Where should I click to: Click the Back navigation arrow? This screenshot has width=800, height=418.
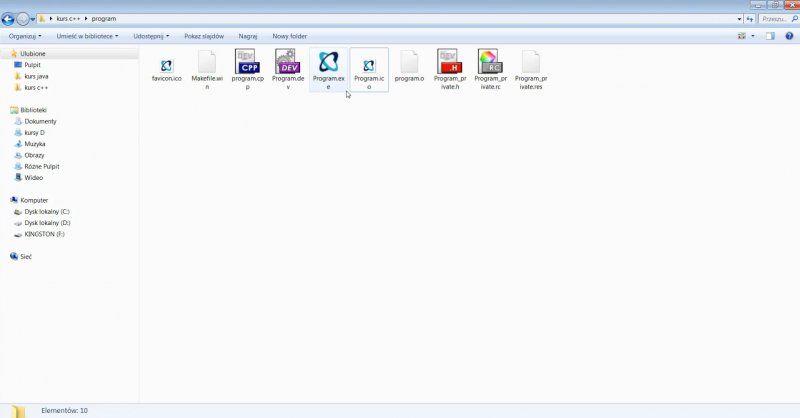click(9, 18)
